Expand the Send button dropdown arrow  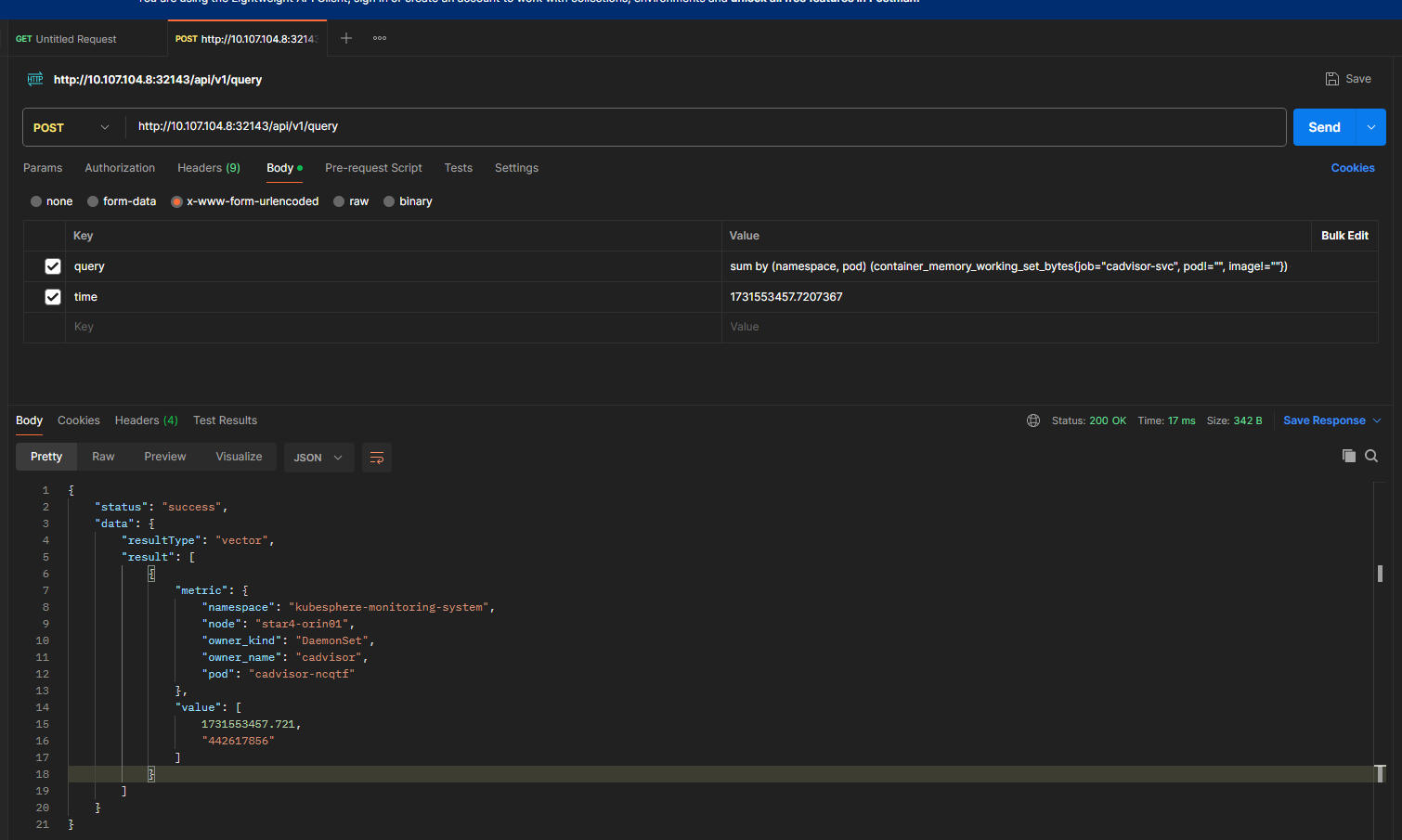1370,127
